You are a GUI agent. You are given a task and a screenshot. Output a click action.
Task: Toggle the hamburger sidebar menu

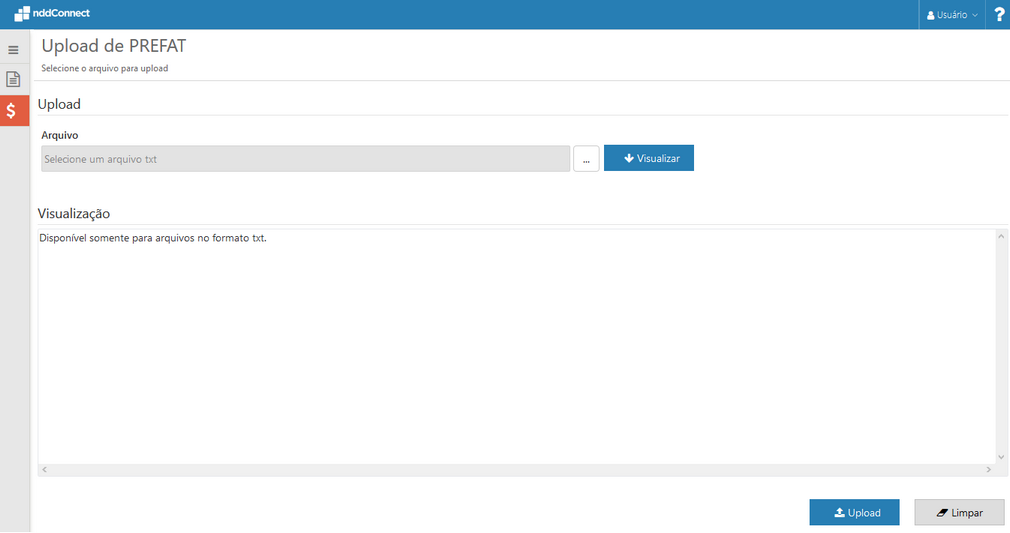pyautogui.click(x=14, y=50)
